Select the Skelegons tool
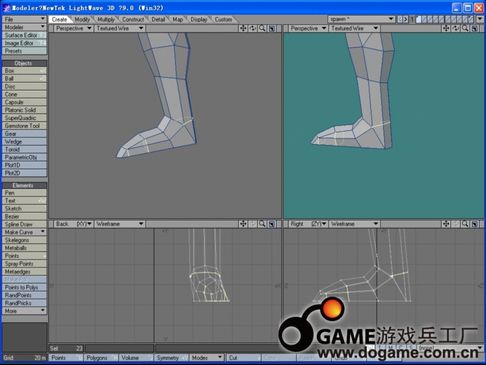The image size is (486, 365). coord(24,240)
